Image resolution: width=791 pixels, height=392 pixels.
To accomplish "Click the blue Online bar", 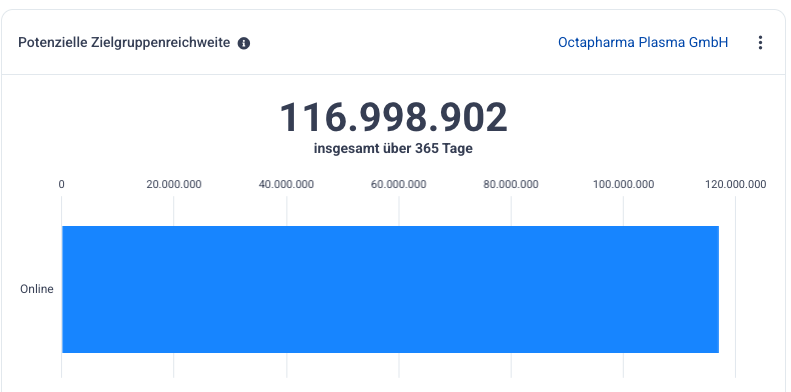I will [390, 289].
